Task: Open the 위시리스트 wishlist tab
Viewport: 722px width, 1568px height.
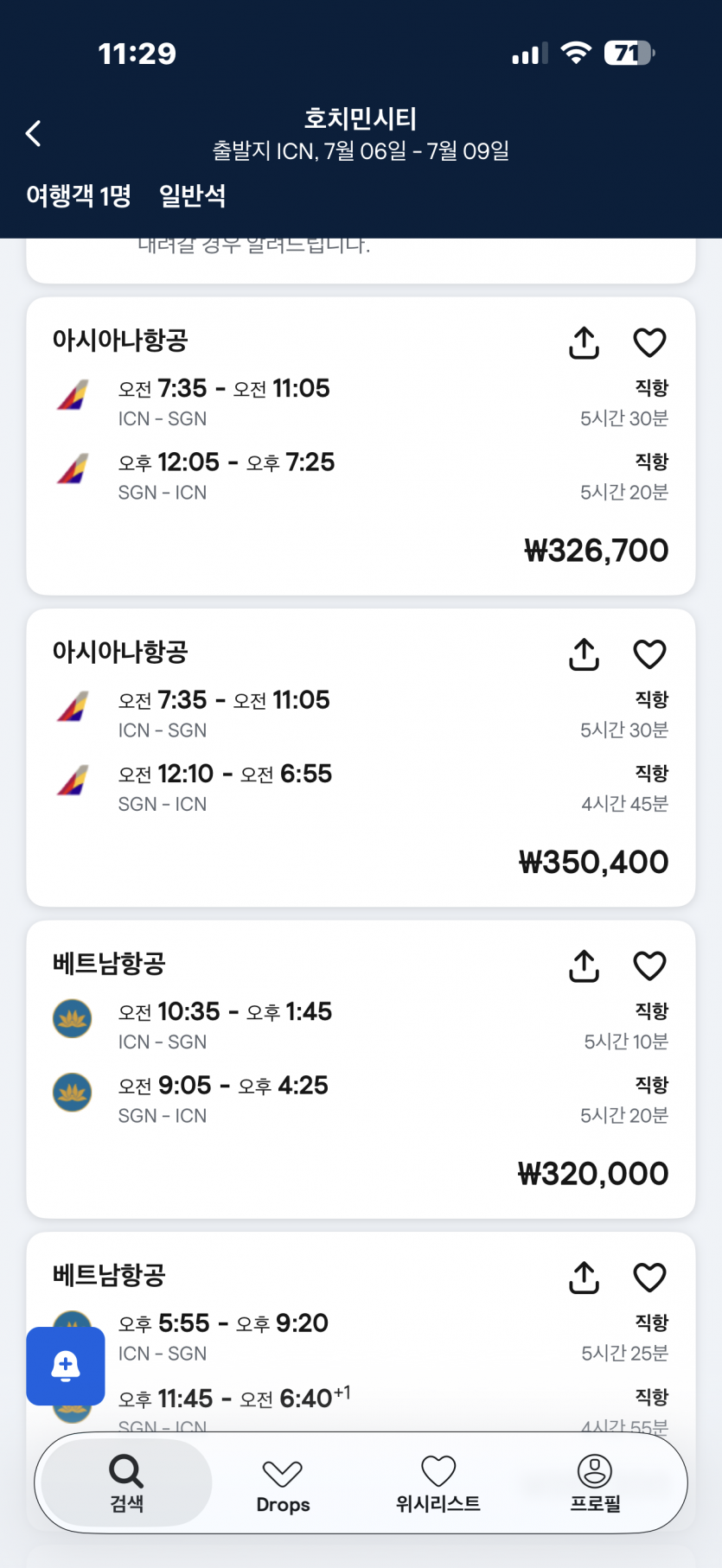Action: [x=438, y=1482]
